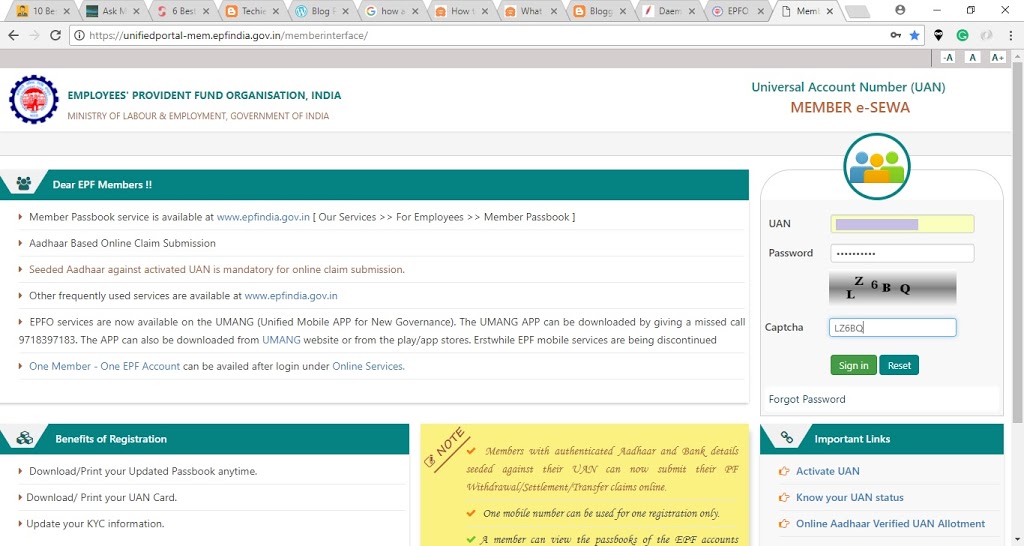The height and width of the screenshot is (546, 1024).
Task: Click the chain link icon in Important Links header
Action: click(787, 438)
